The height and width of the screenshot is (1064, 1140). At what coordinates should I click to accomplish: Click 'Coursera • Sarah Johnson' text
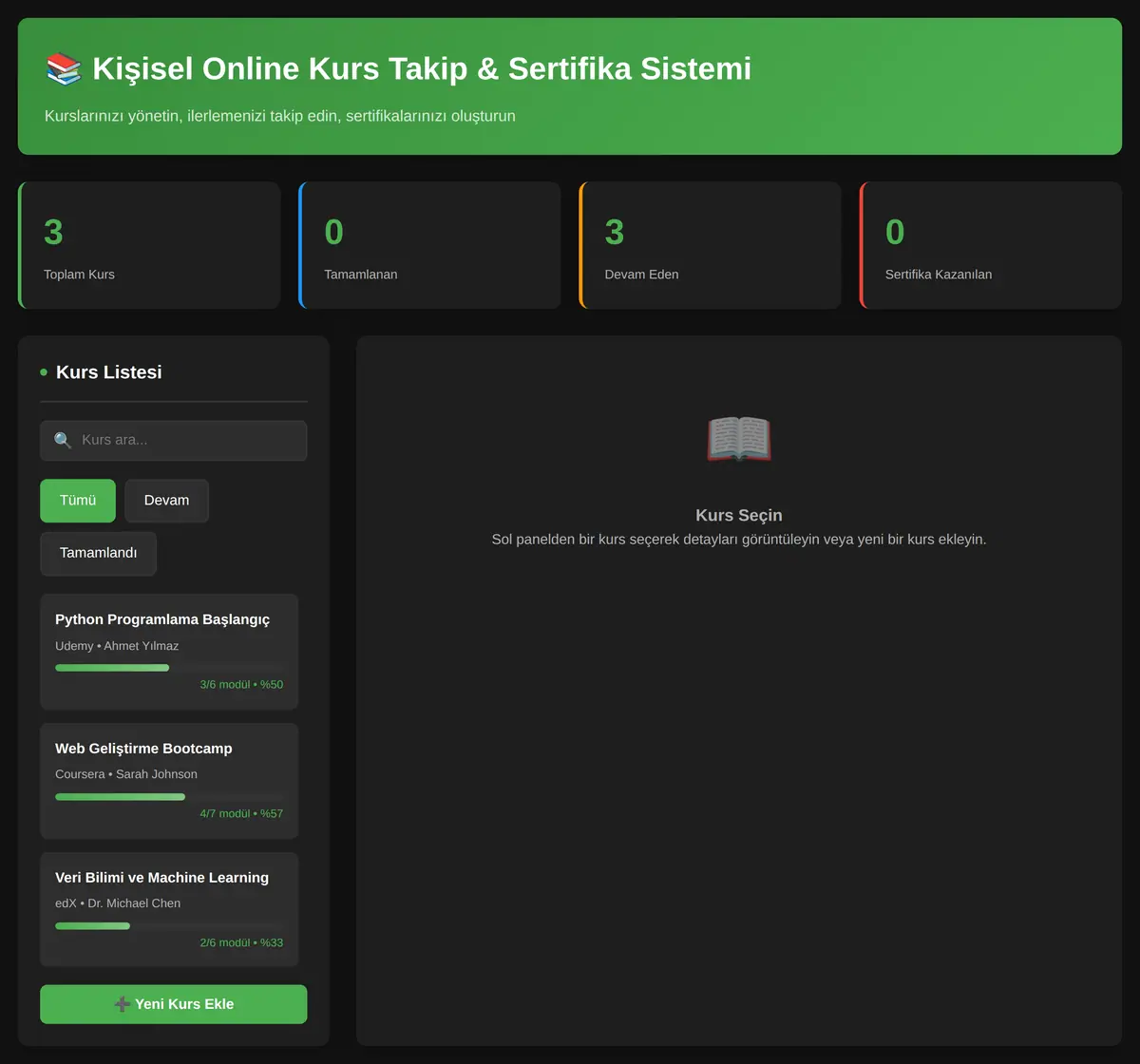coord(126,774)
